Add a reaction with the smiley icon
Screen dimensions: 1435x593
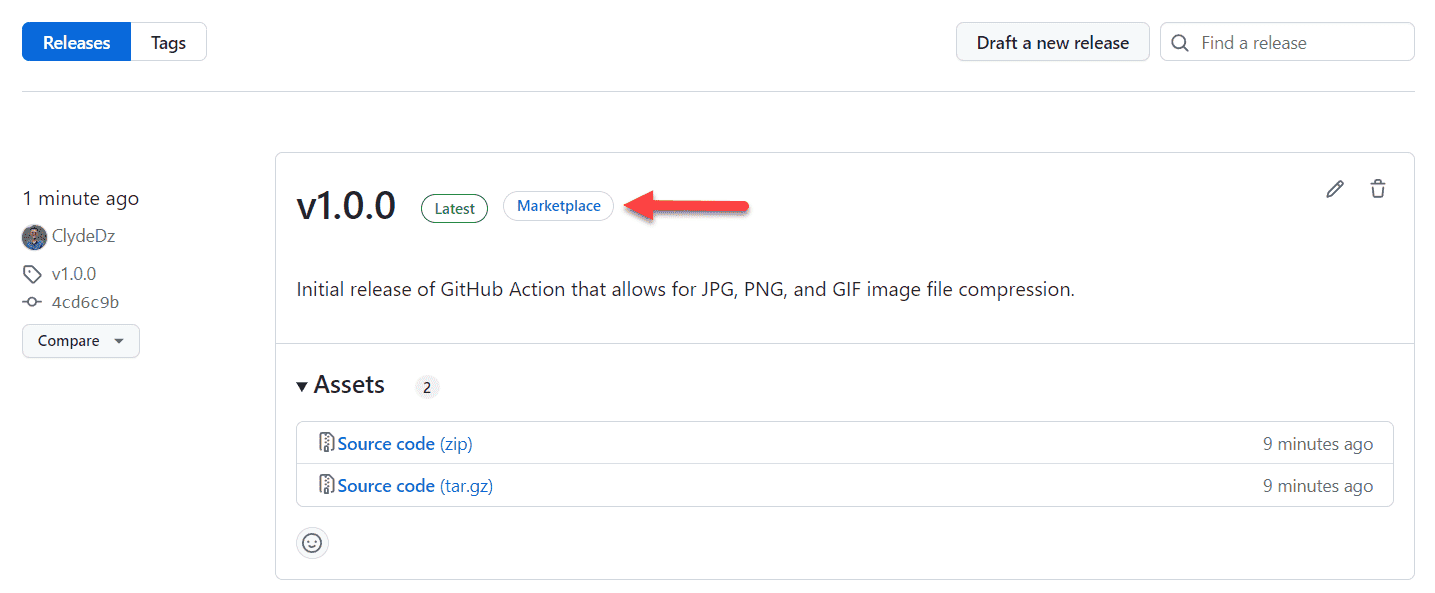pyautogui.click(x=312, y=543)
